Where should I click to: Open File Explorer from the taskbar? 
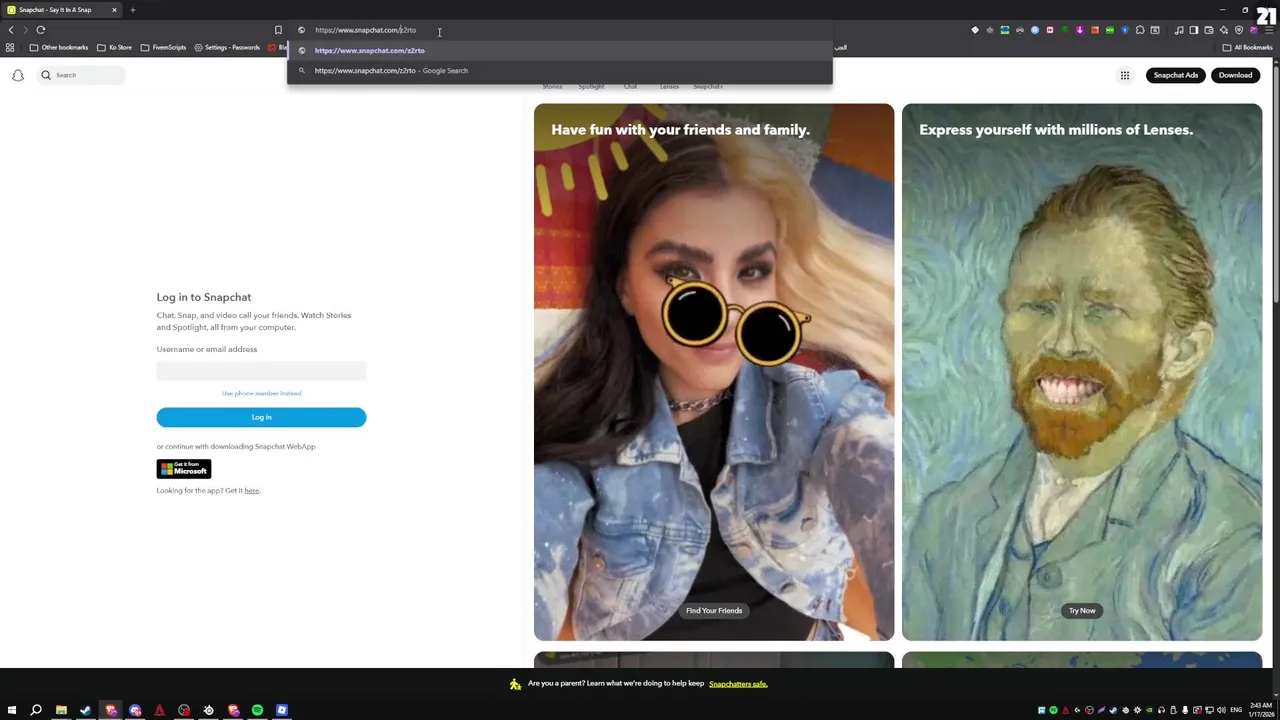point(61,710)
